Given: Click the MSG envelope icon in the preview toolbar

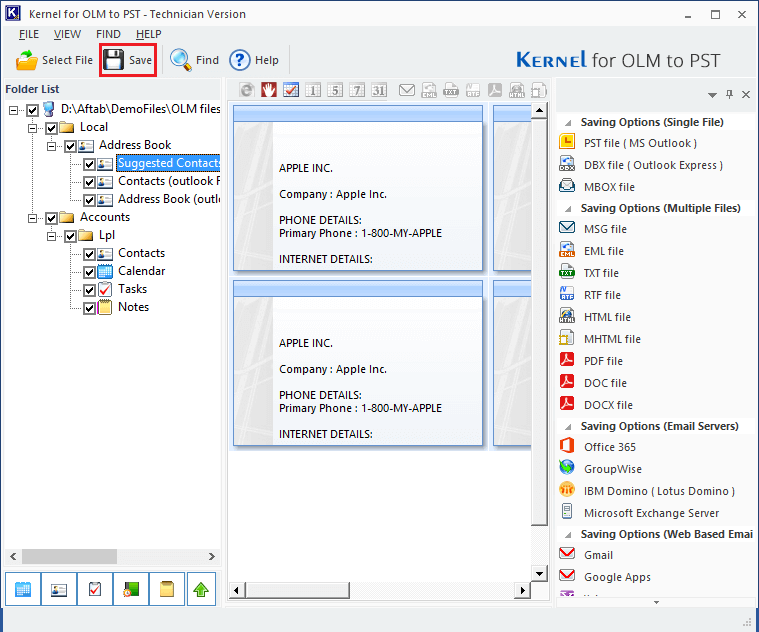Looking at the screenshot, I should tap(407, 90).
